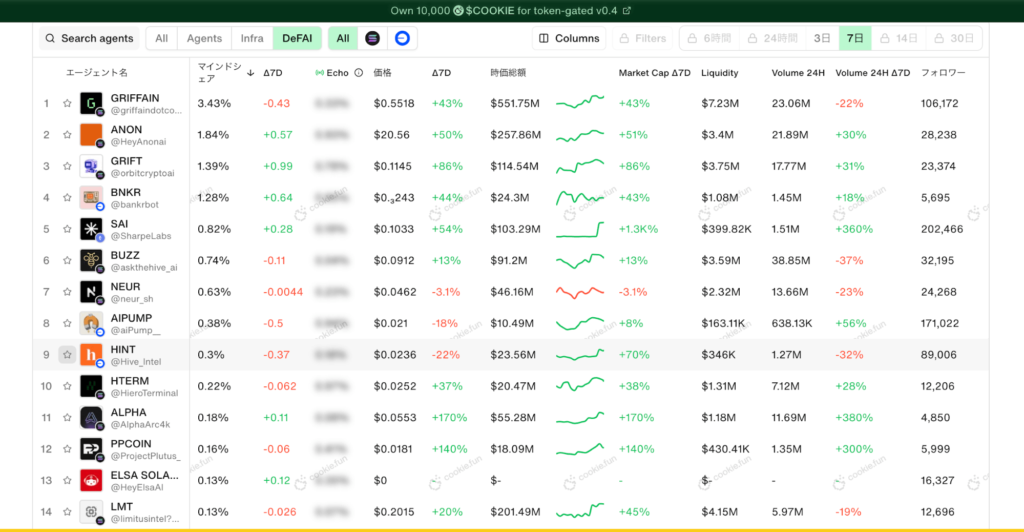Open ALPHA agent avatar icon

click(x=91, y=418)
